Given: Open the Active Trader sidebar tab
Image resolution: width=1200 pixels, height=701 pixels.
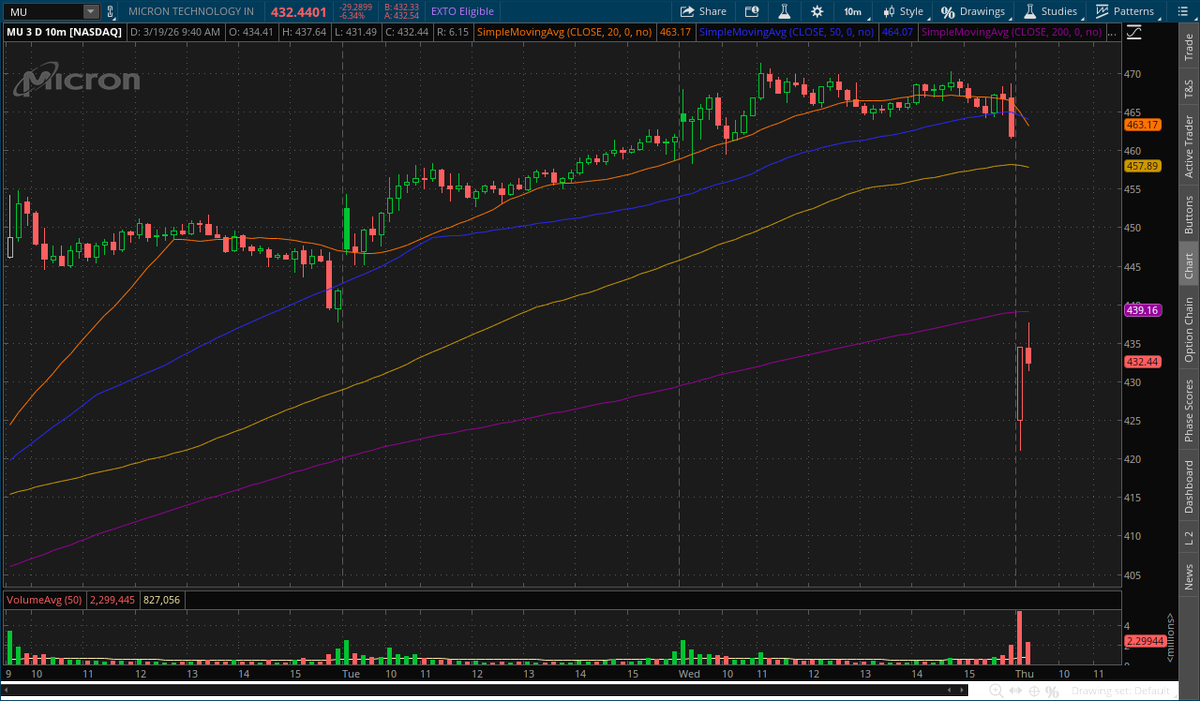Looking at the screenshot, I should [x=1188, y=146].
